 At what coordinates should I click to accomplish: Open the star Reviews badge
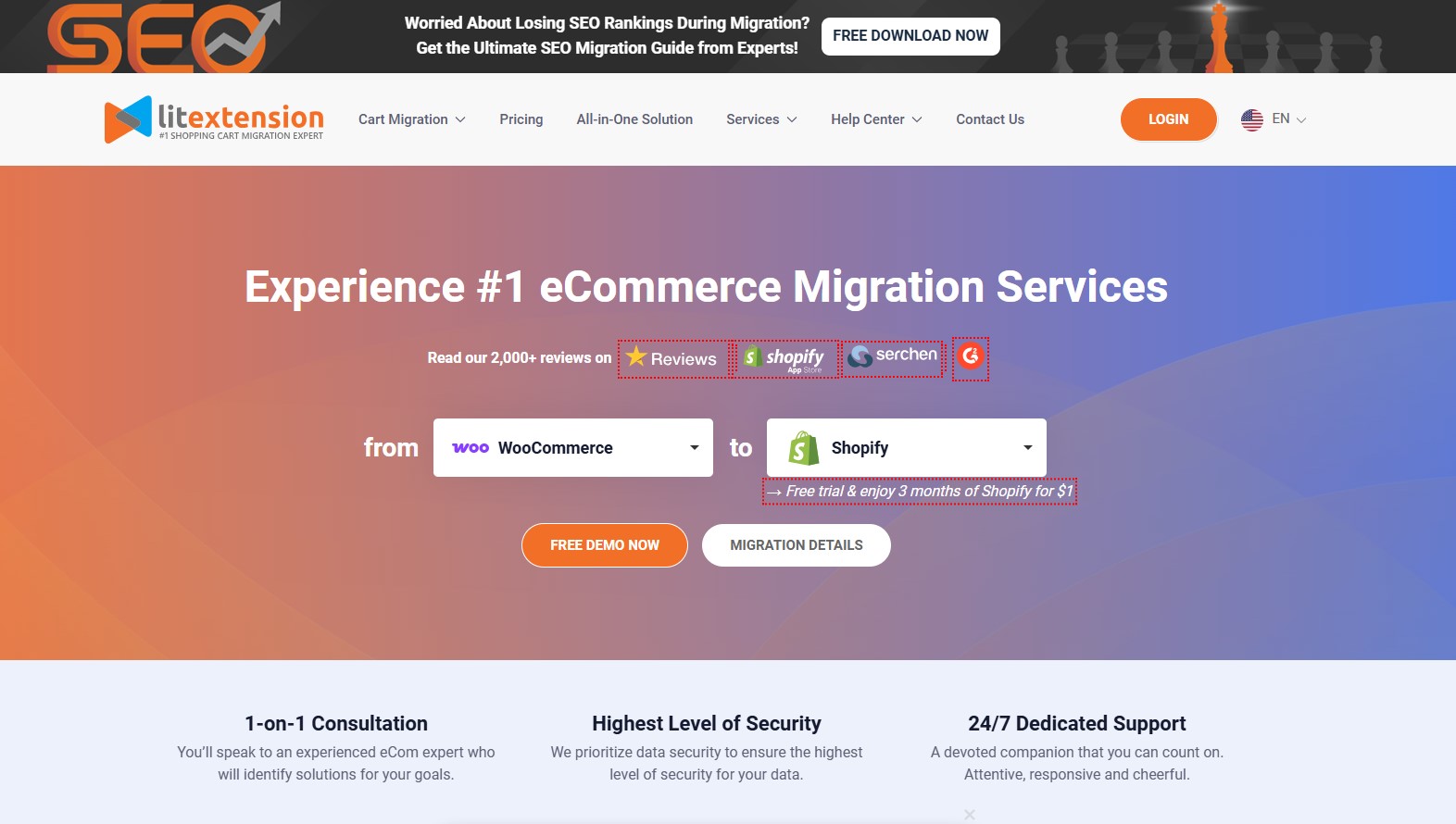[673, 358]
